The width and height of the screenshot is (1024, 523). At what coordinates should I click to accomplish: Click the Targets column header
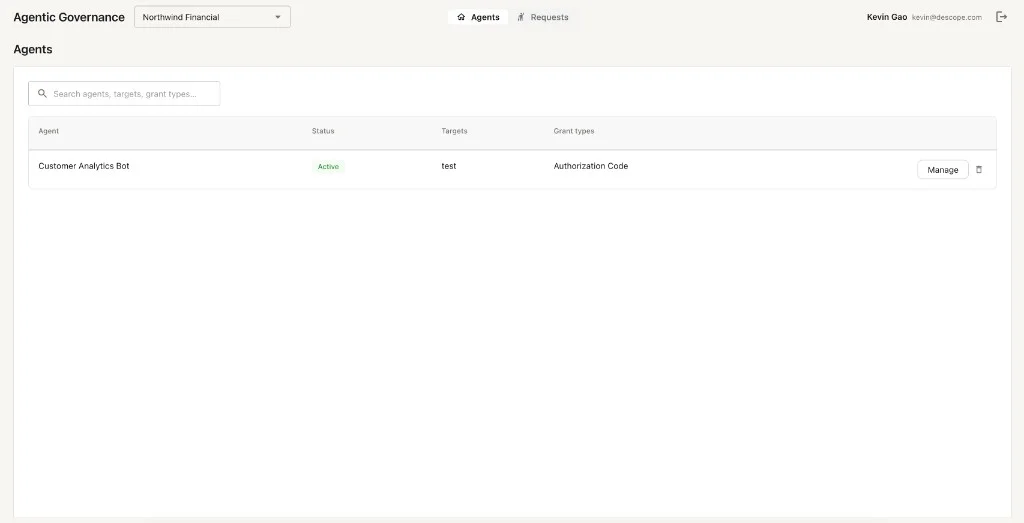pyautogui.click(x=454, y=131)
